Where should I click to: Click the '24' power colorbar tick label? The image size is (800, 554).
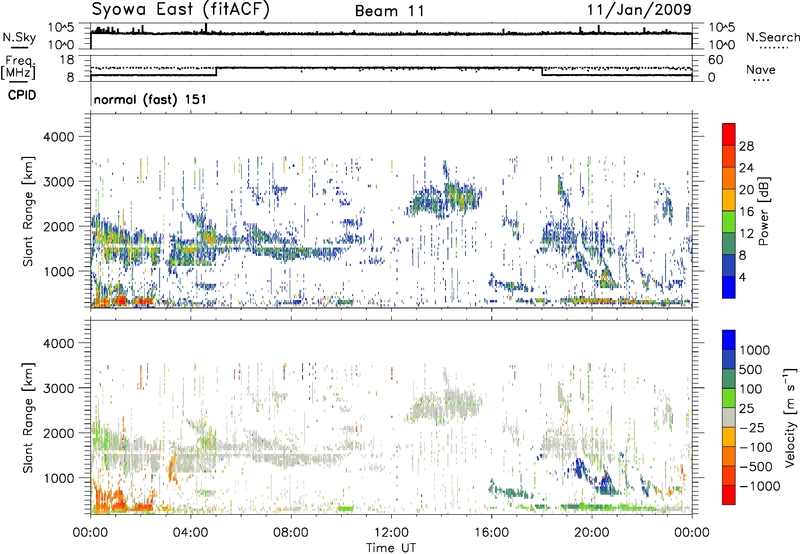point(746,168)
